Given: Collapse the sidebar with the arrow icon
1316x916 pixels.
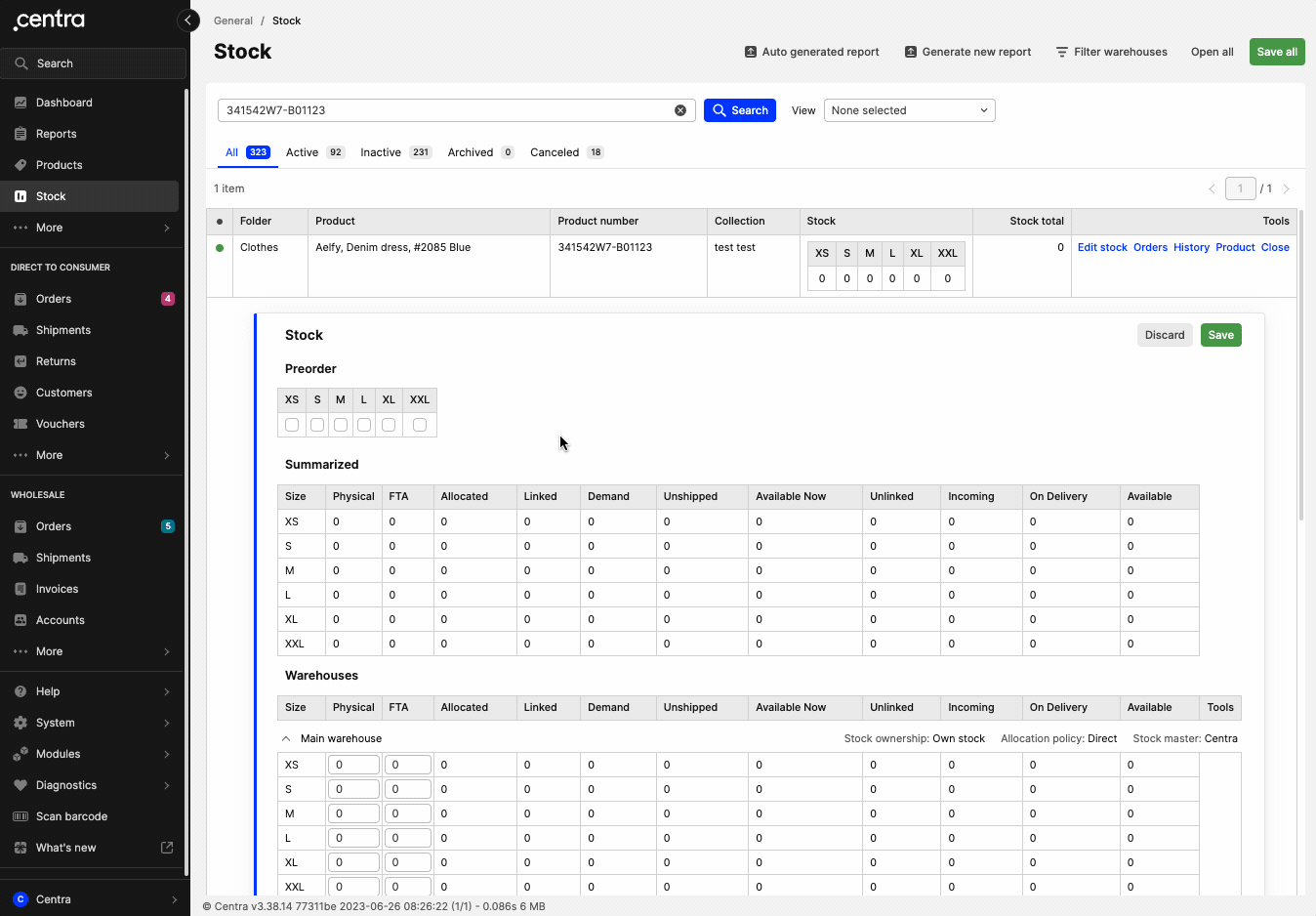Looking at the screenshot, I should 188,21.
